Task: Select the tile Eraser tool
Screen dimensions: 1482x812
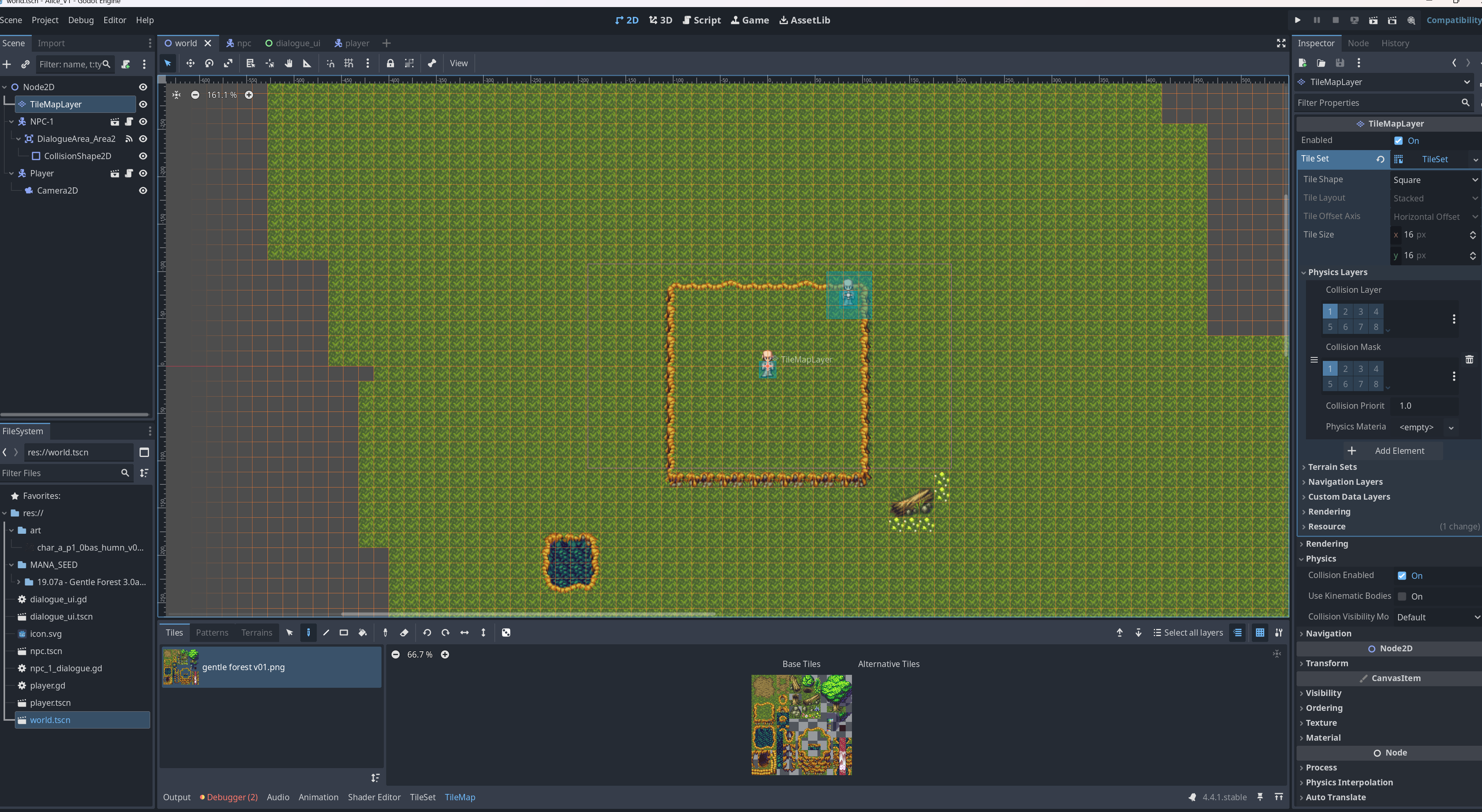Action: [404, 633]
